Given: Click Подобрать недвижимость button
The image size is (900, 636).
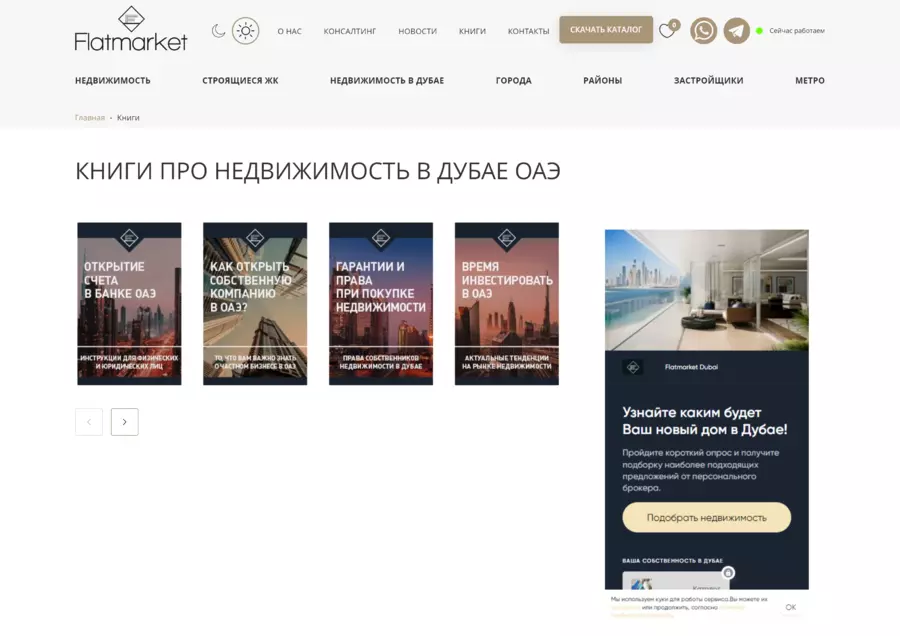Looking at the screenshot, I should pos(707,517).
